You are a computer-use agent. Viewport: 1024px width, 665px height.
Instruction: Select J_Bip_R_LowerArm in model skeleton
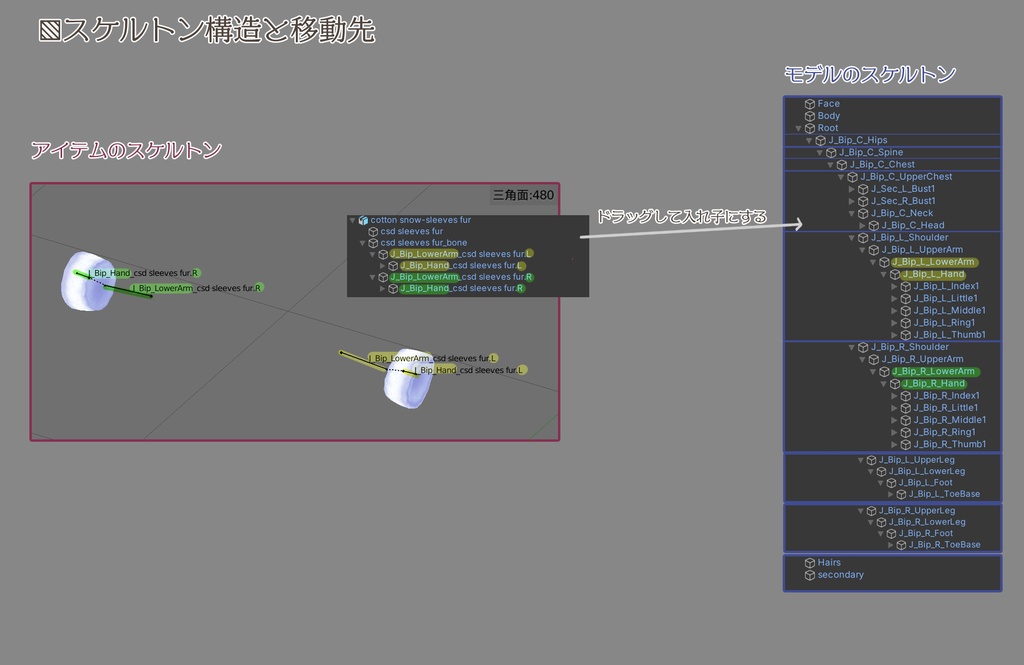[935, 372]
